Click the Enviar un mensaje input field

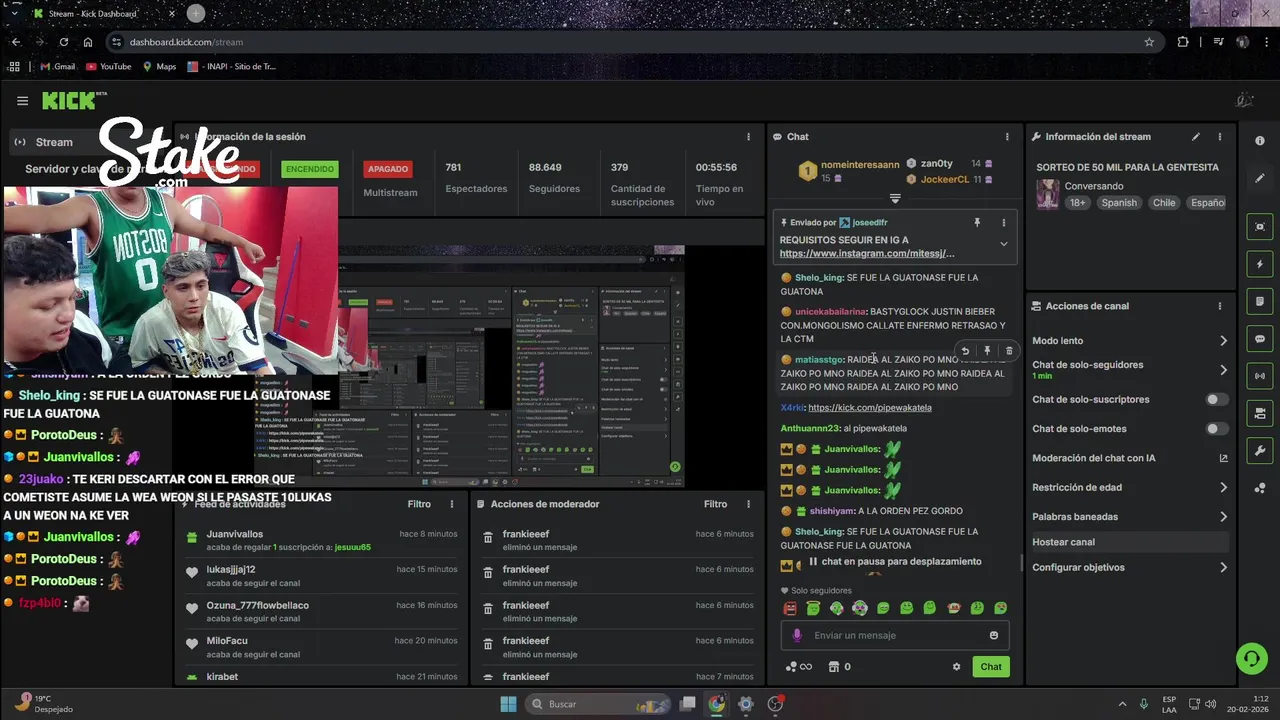[x=895, y=635]
